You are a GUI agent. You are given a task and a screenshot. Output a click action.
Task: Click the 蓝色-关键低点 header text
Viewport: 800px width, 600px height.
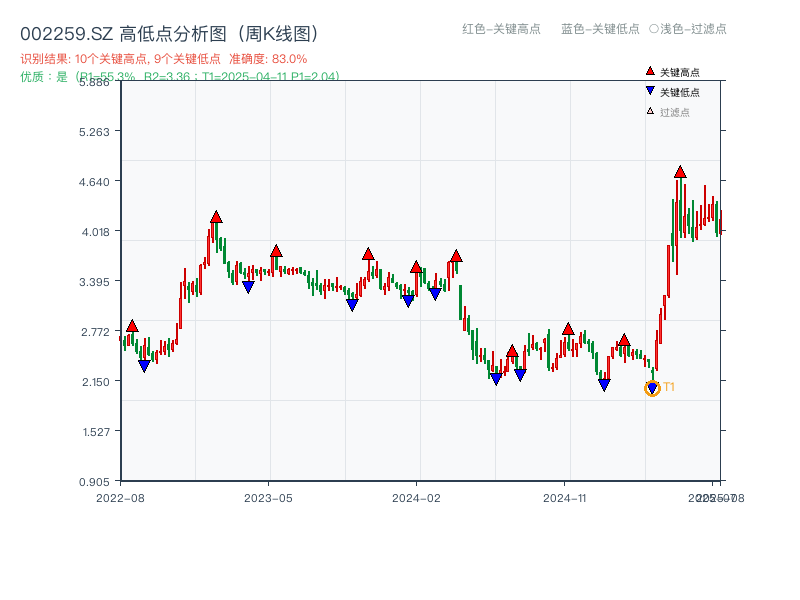tap(600, 29)
